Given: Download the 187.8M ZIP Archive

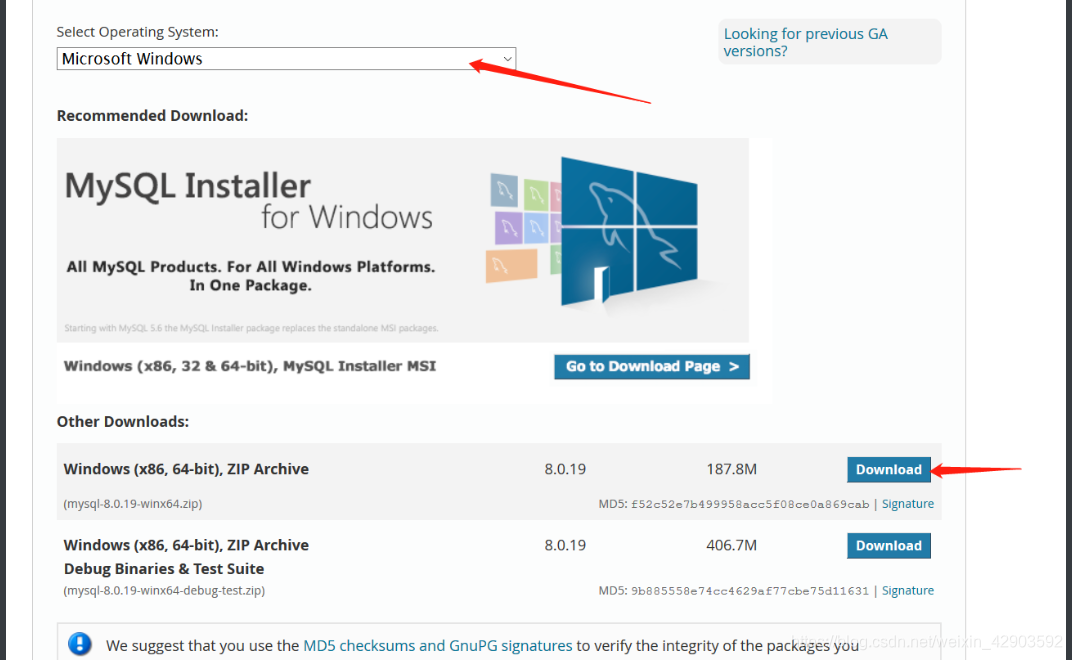Looking at the screenshot, I should (x=889, y=470).
